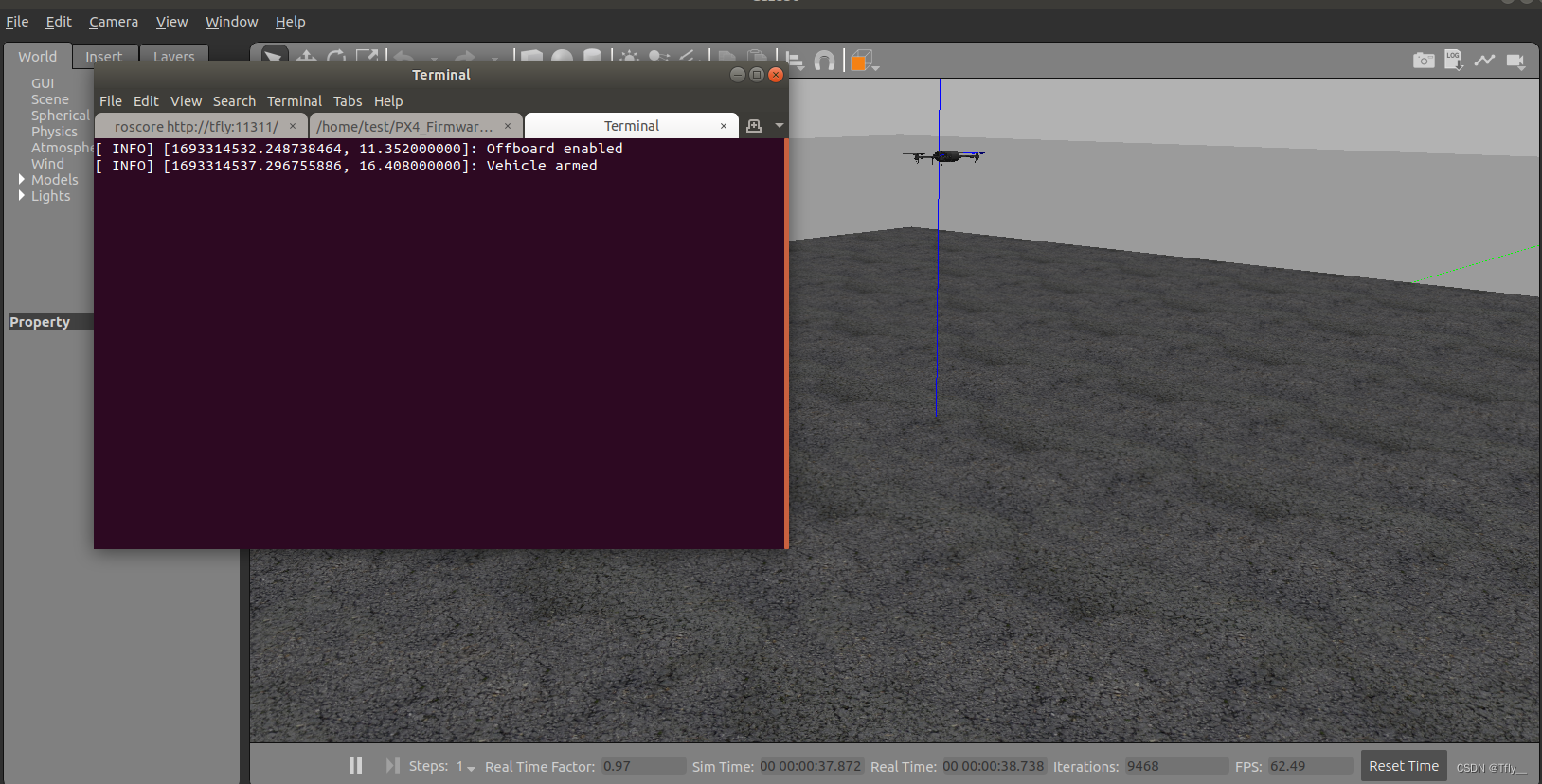Switch to the Insert tab
1542x784 pixels.
[x=104, y=56]
